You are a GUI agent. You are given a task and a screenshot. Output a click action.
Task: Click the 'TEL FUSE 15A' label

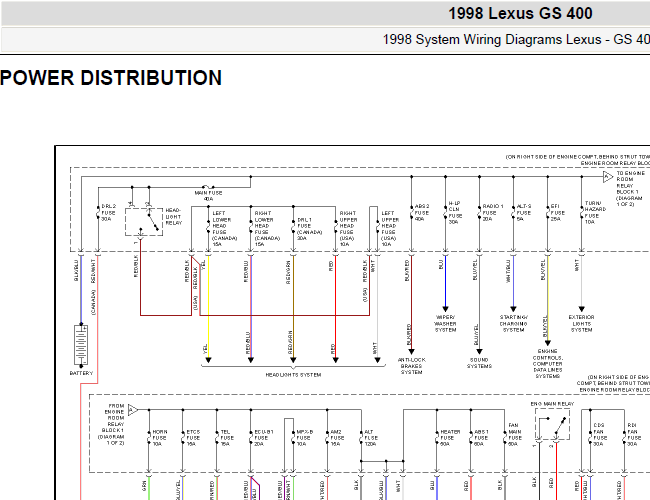click(x=228, y=438)
